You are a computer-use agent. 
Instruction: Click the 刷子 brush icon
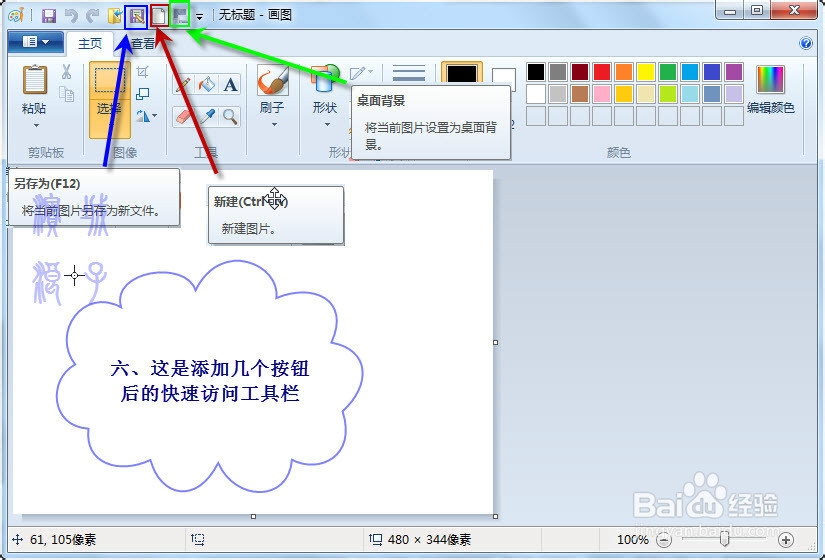point(273,80)
